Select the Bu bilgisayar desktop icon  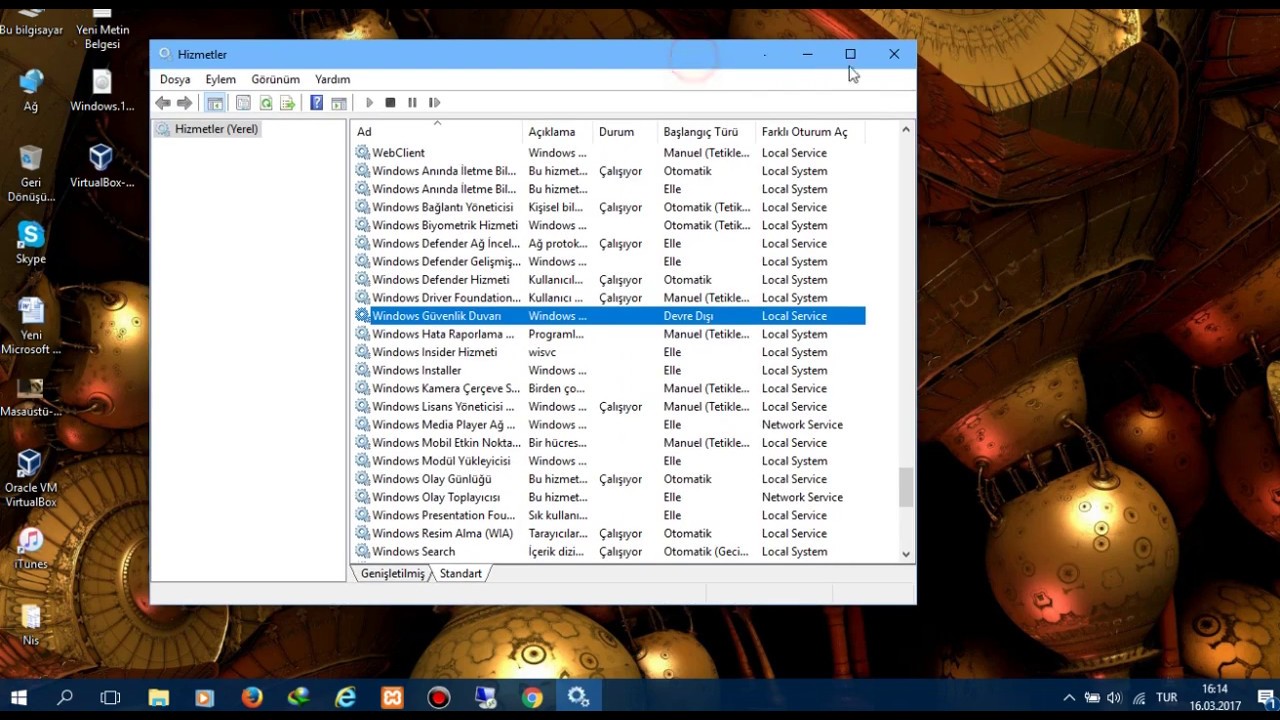click(x=31, y=20)
